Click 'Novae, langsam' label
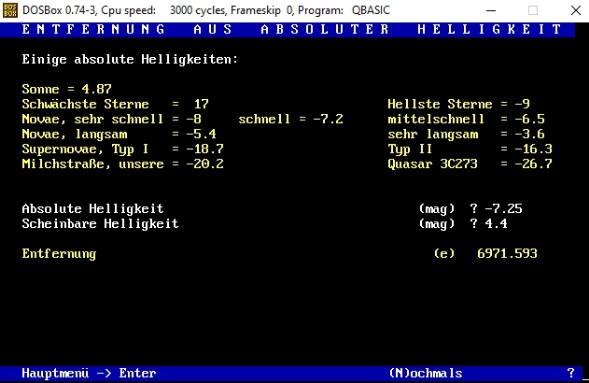This screenshot has height=383, width=589. point(74,134)
